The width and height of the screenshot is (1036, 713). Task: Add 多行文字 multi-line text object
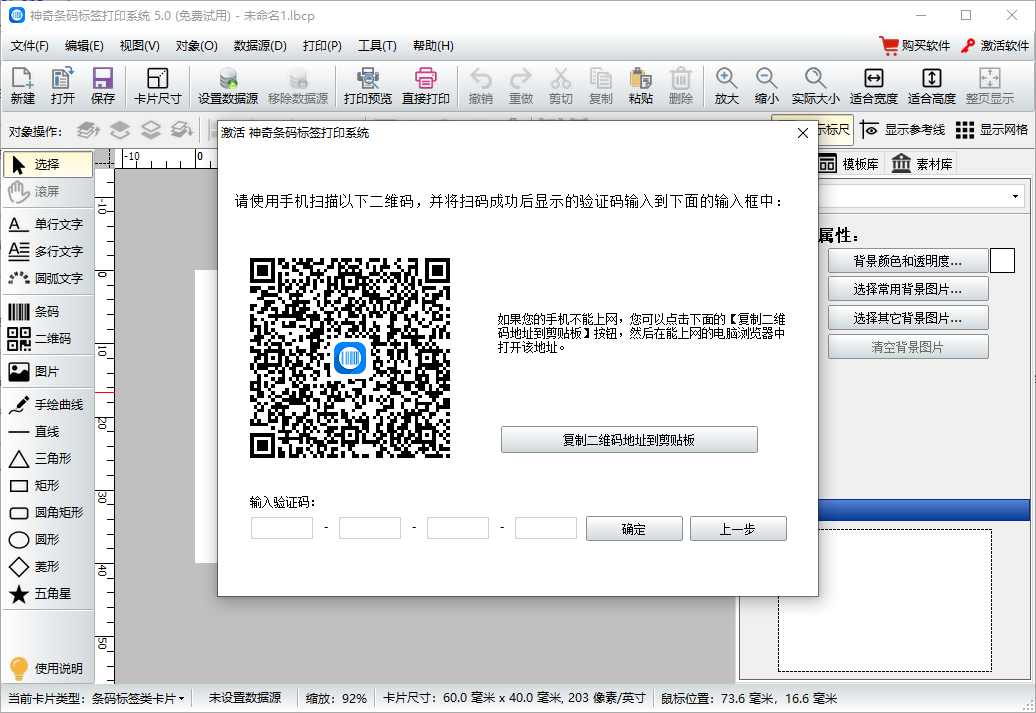pos(48,252)
